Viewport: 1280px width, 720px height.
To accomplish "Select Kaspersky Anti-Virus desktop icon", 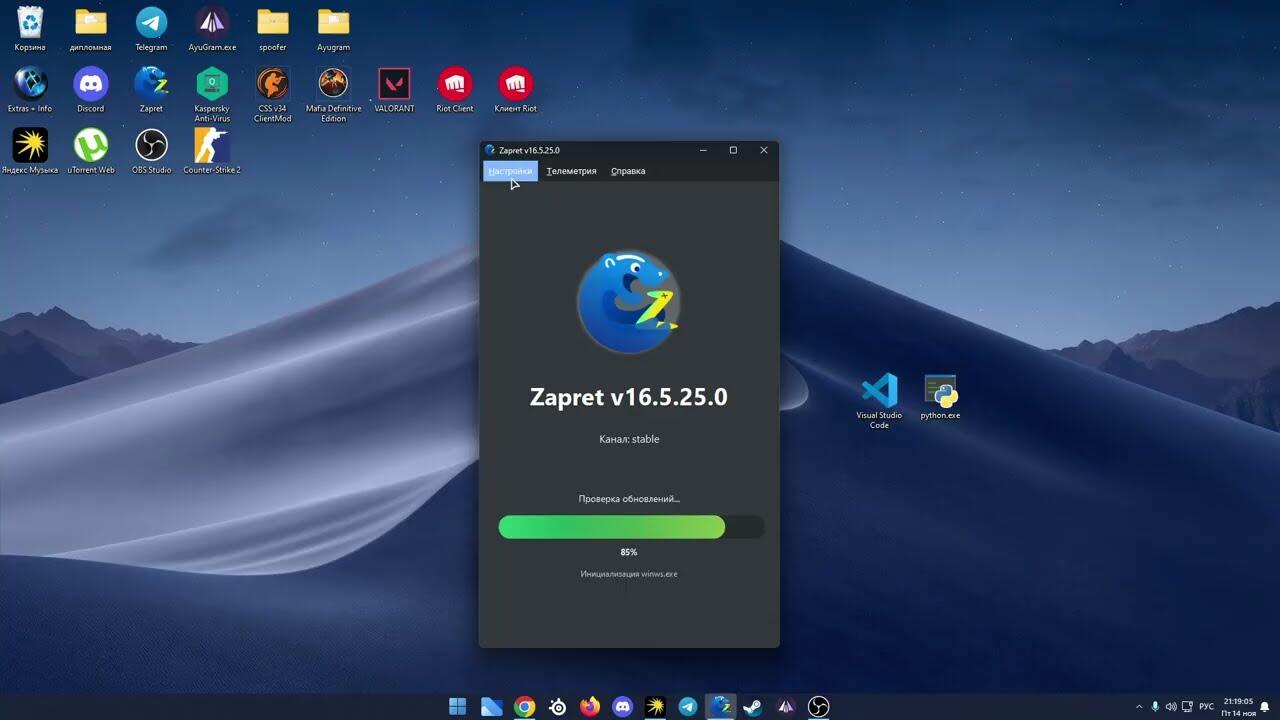I will [212, 84].
